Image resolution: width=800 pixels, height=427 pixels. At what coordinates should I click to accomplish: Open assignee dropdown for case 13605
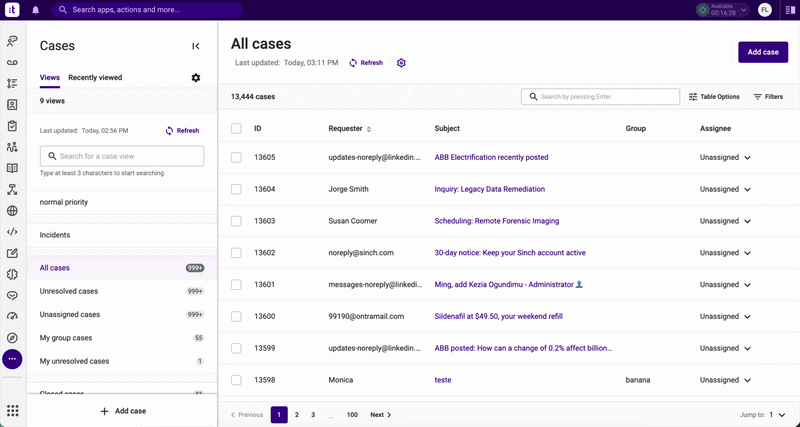tap(725, 158)
